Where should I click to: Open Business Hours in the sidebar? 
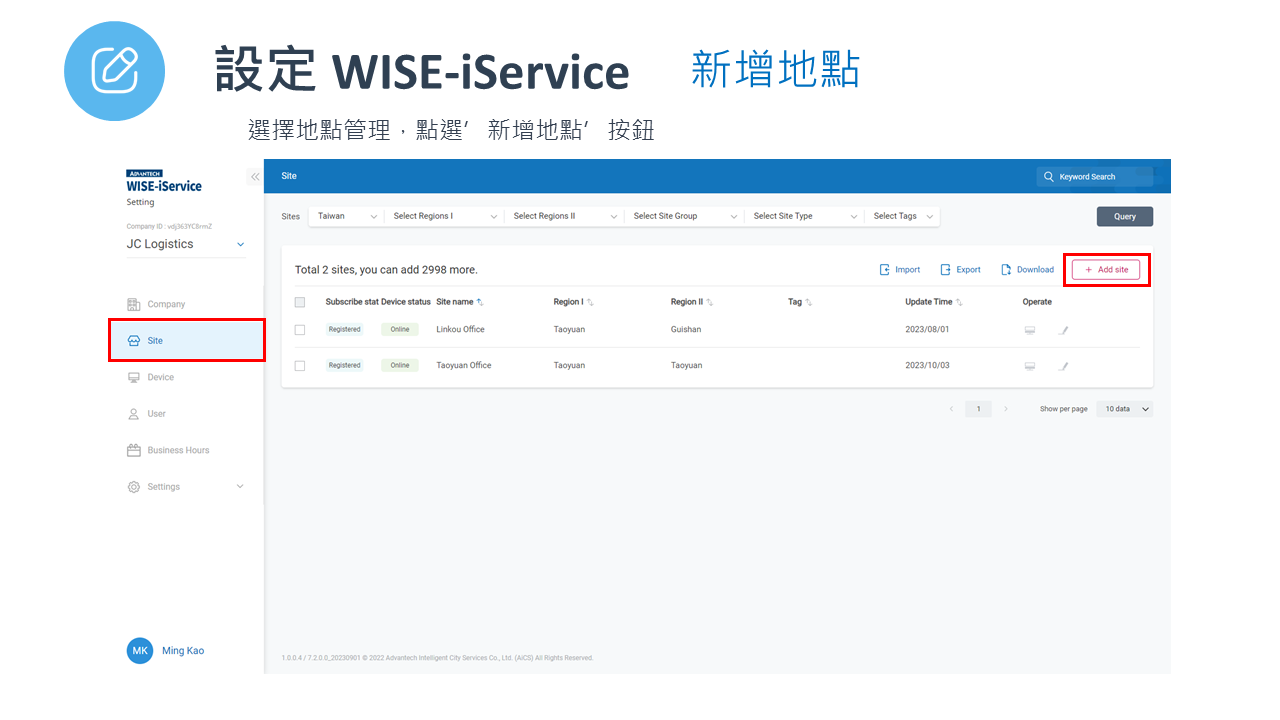click(178, 450)
